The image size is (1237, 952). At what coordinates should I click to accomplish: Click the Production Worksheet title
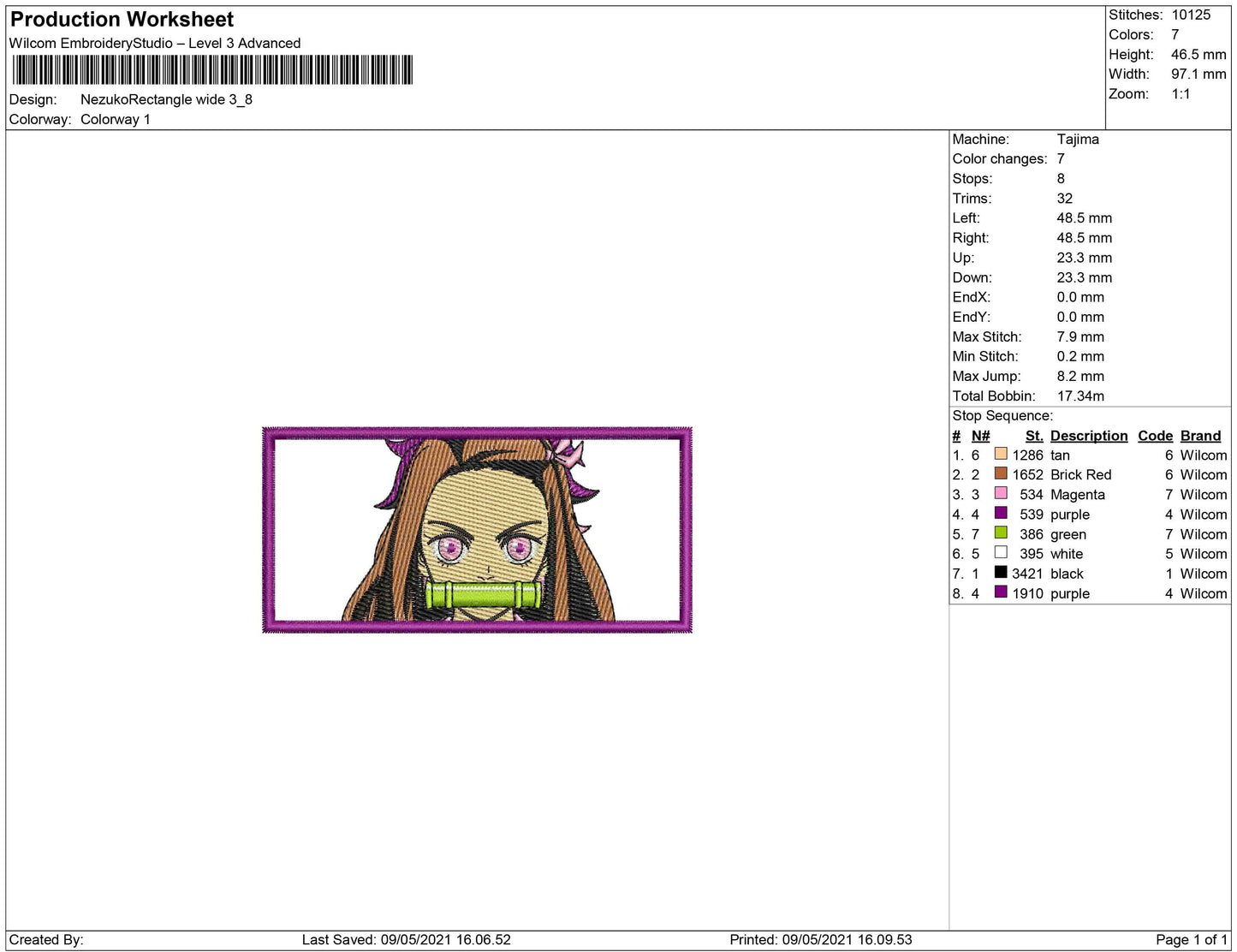coord(122,19)
